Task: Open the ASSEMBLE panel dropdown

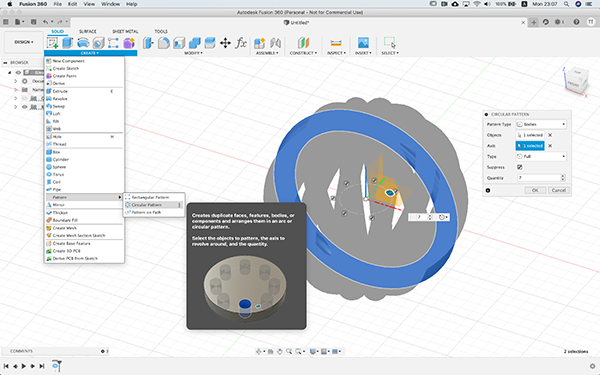Action: 267,53
